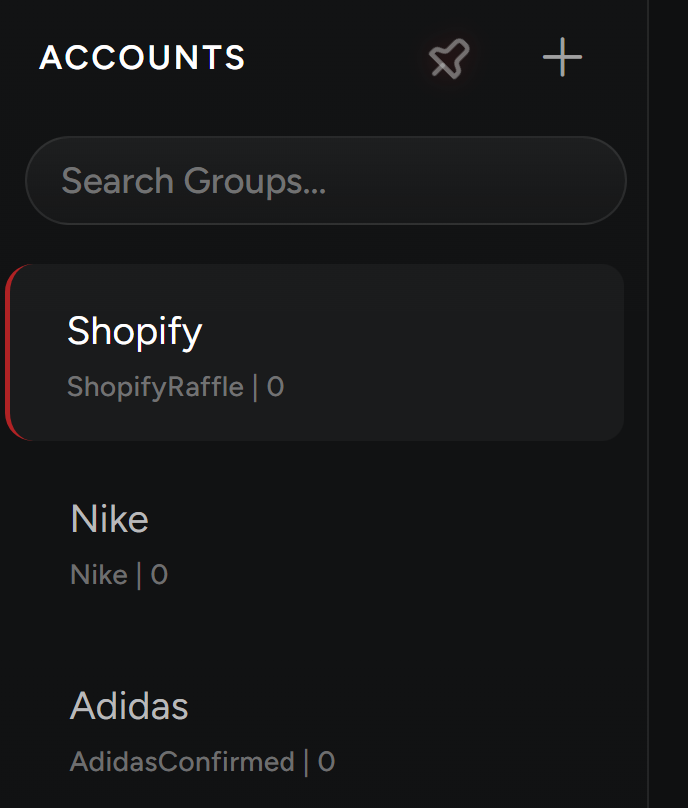Click the ShopifyRaffle subtitle label
The width and height of the screenshot is (688, 808).
(155, 387)
